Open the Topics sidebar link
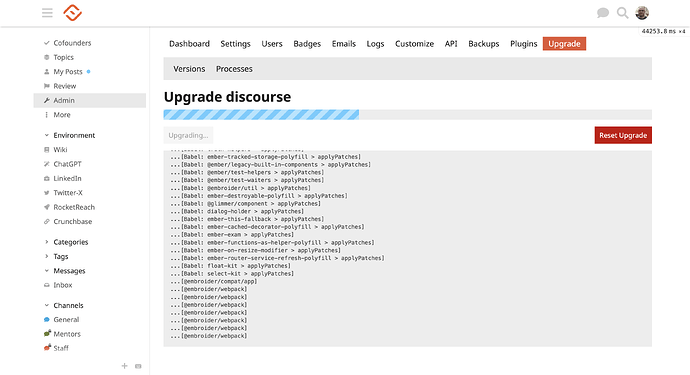 pyautogui.click(x=63, y=57)
